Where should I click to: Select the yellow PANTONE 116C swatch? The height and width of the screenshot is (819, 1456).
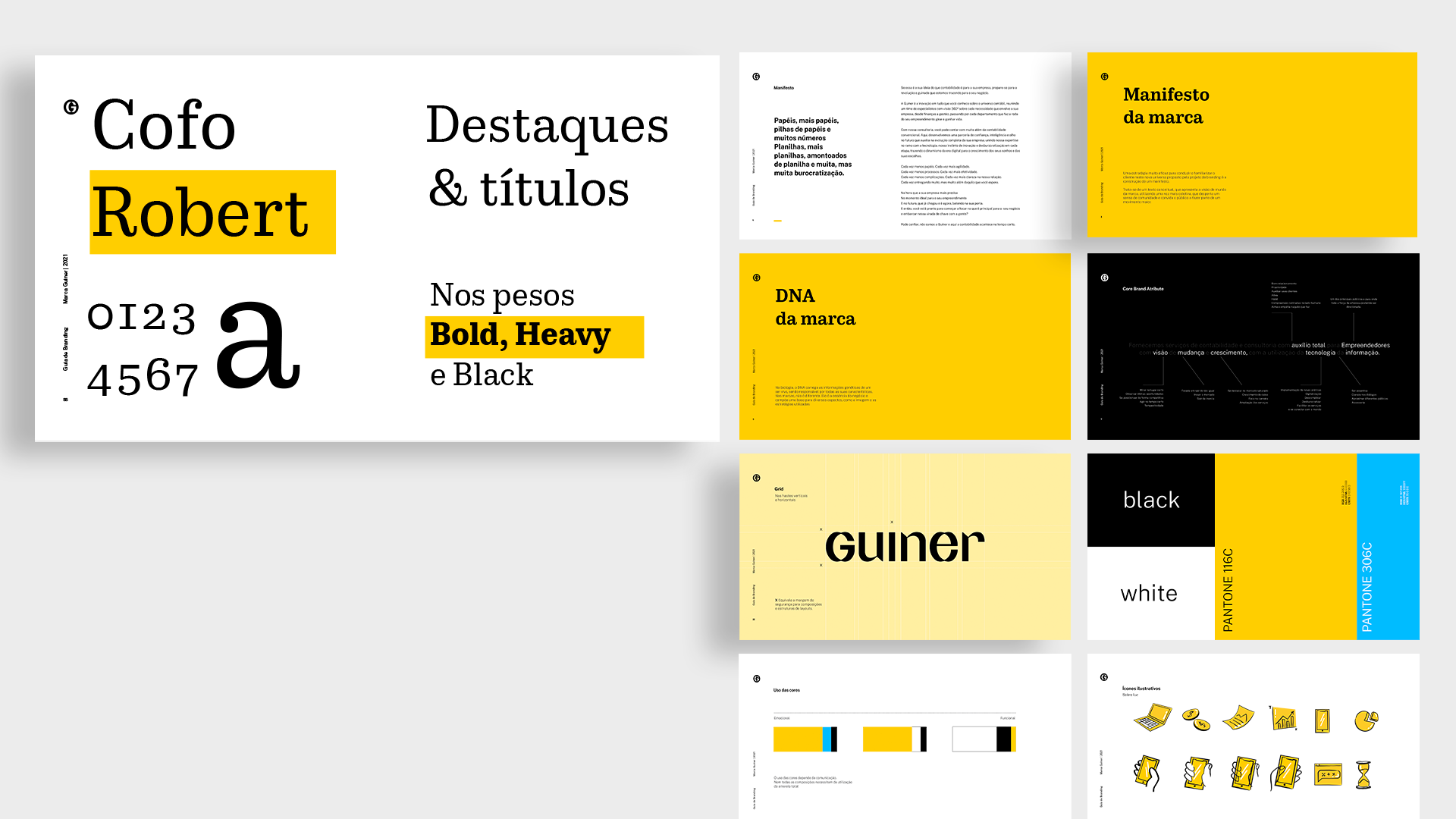point(1285,547)
